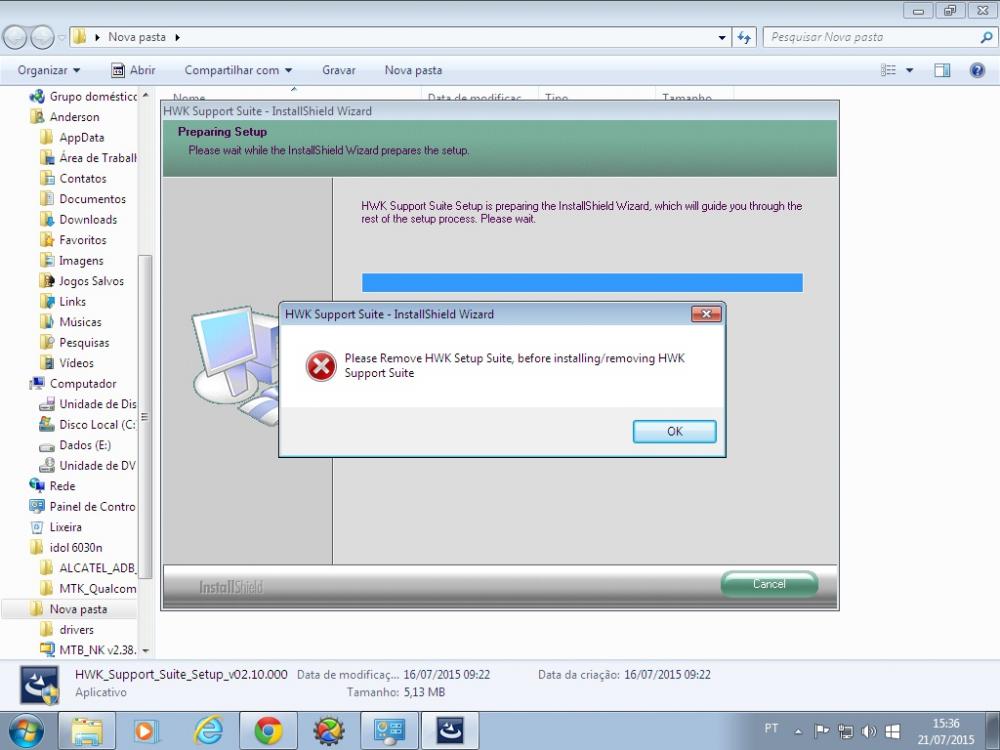This screenshot has height=750, width=1000.
Task: Click the Action Center flag icon
Action: 821,731
